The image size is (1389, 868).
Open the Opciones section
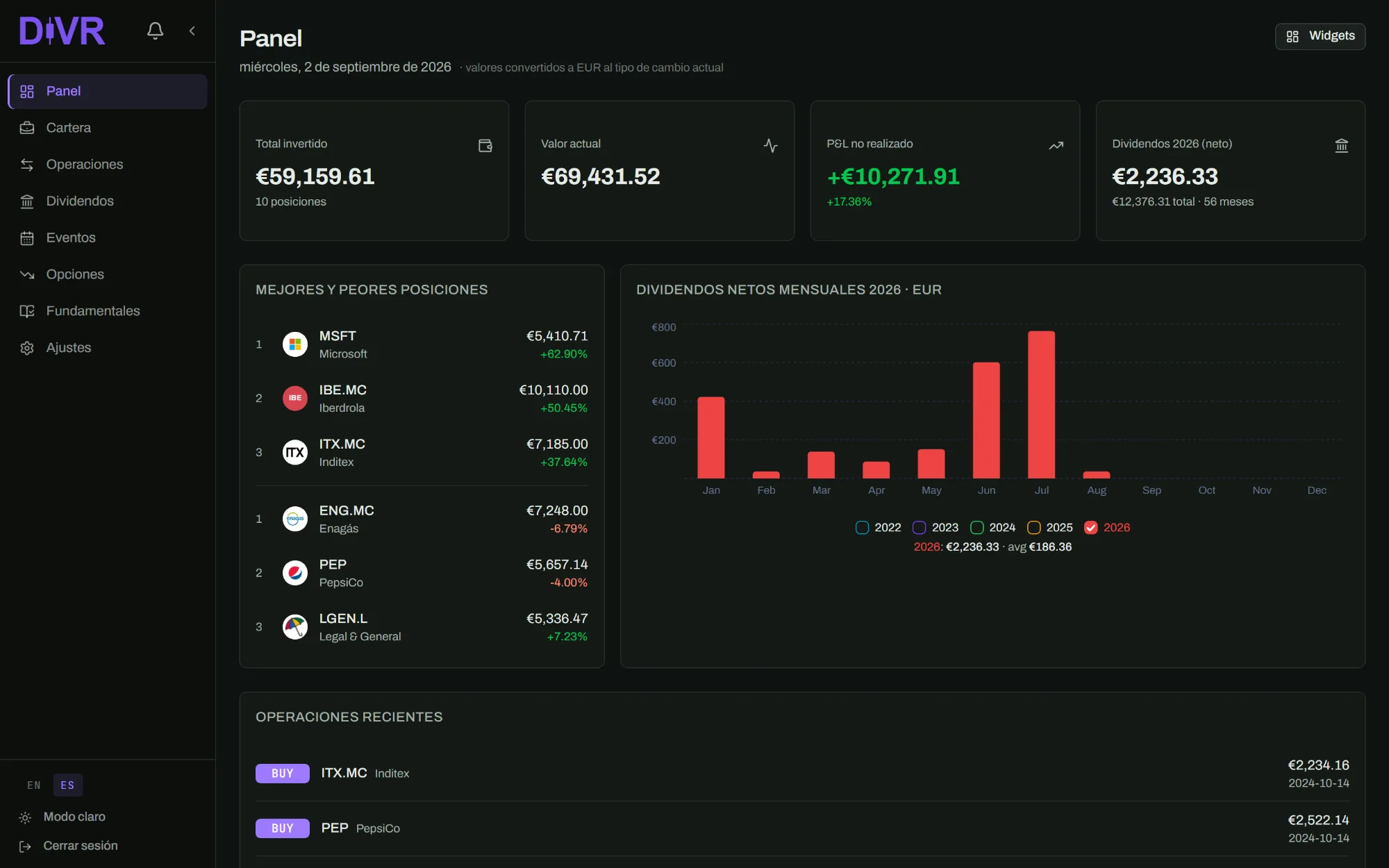click(108, 274)
